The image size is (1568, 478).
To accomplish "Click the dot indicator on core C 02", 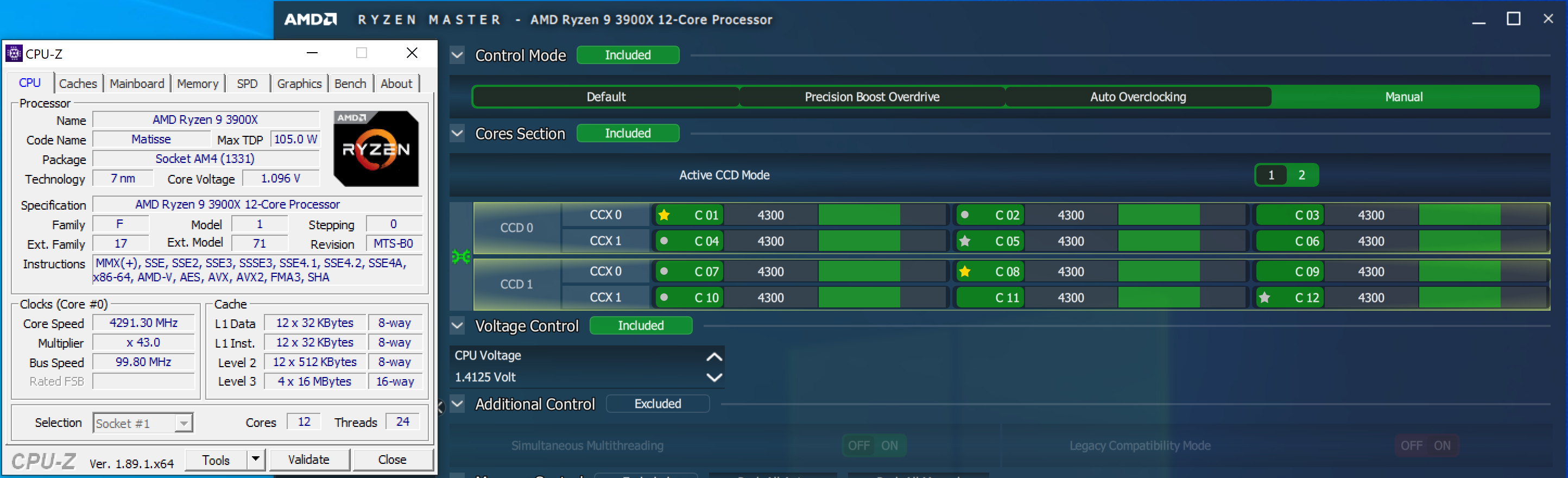I will click(x=965, y=215).
